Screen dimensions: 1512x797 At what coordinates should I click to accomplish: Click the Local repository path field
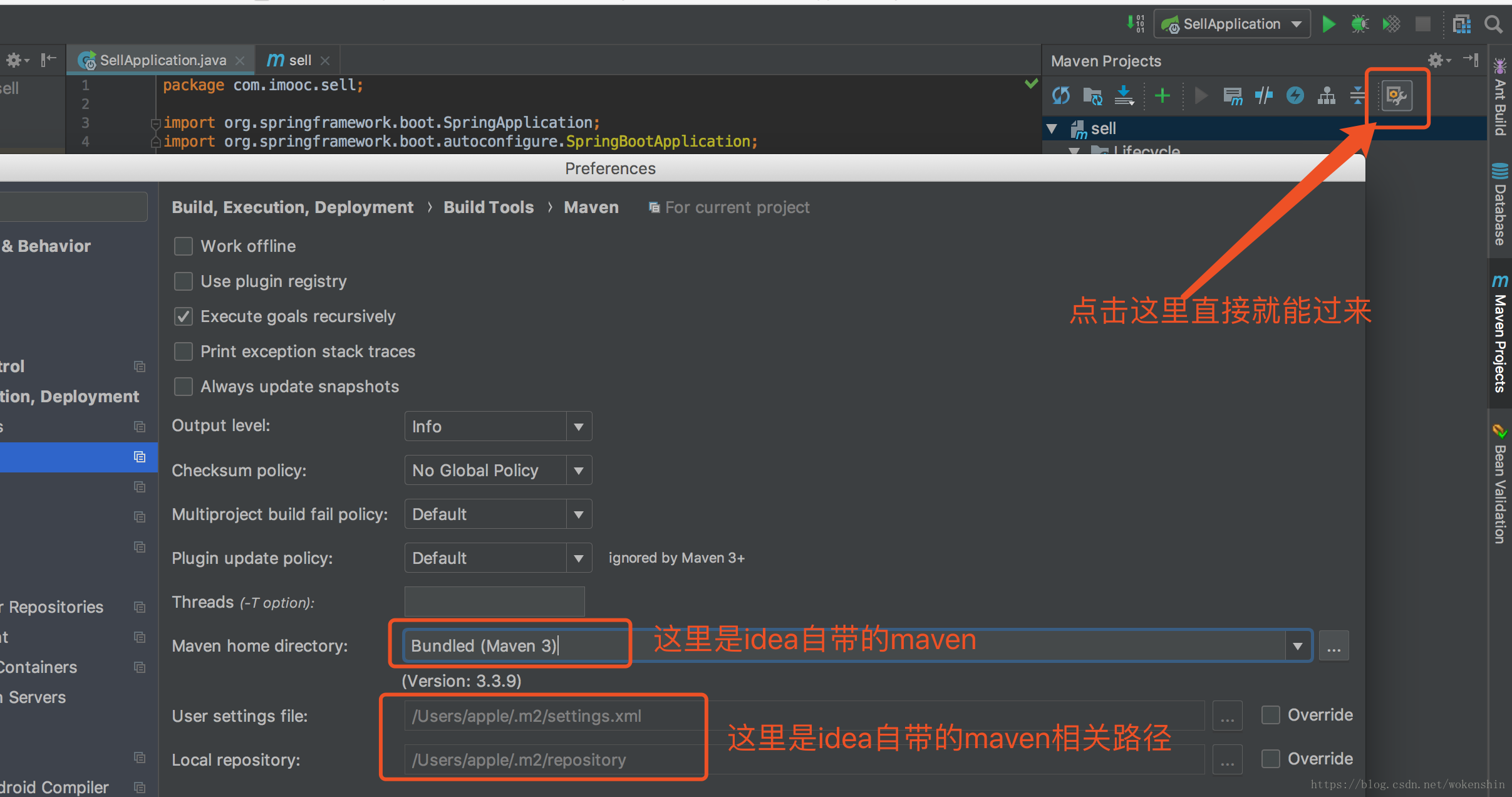coord(804,759)
